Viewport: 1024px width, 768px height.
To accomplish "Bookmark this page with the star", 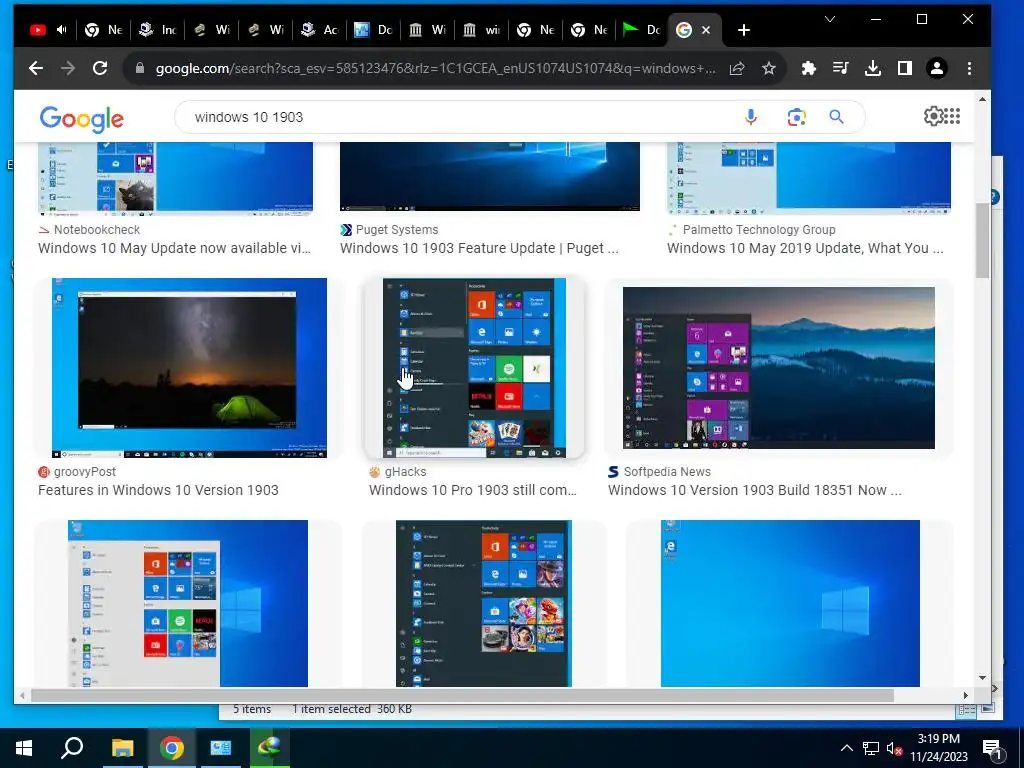I will 769,68.
